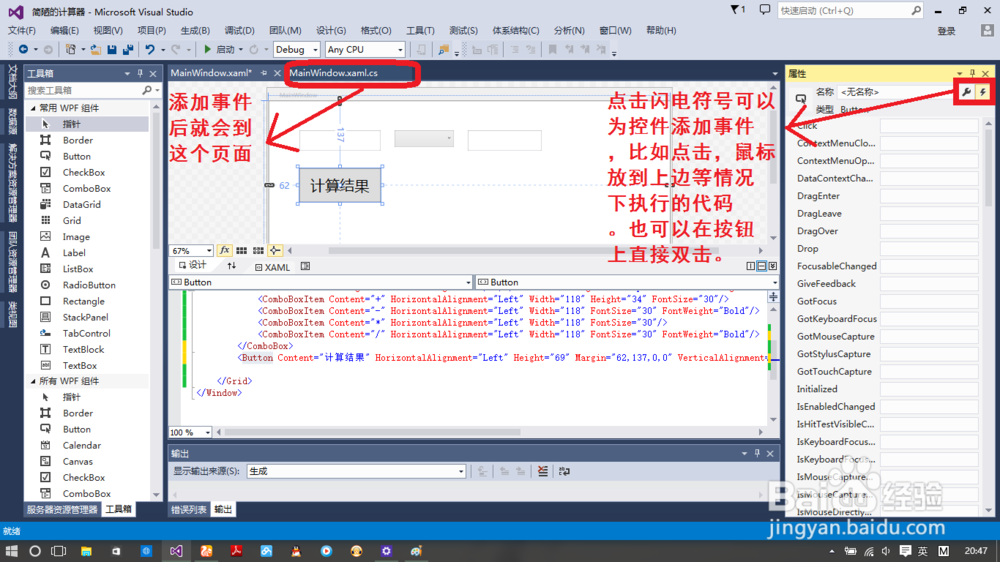Start debugging with the green play icon
Image resolution: width=1000 pixels, height=562 pixels.
207,49
